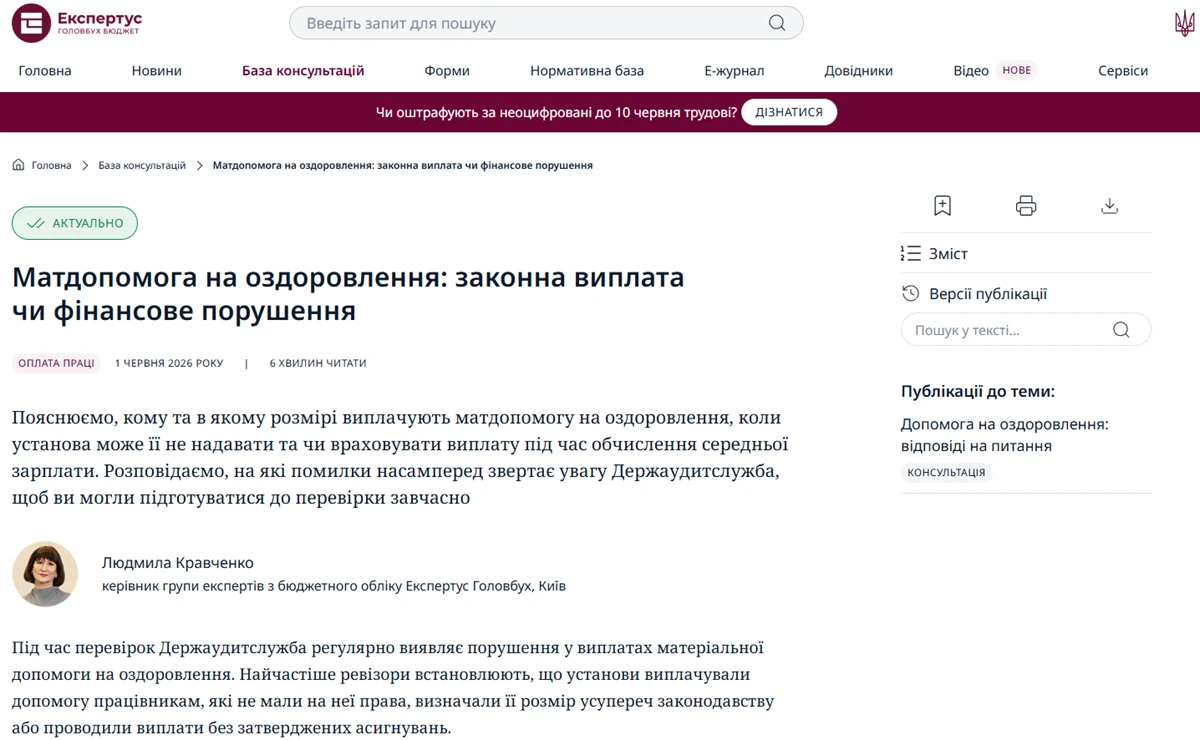Go to База консультацій breadcrumb link
The image size is (1200, 740).
(x=142, y=165)
